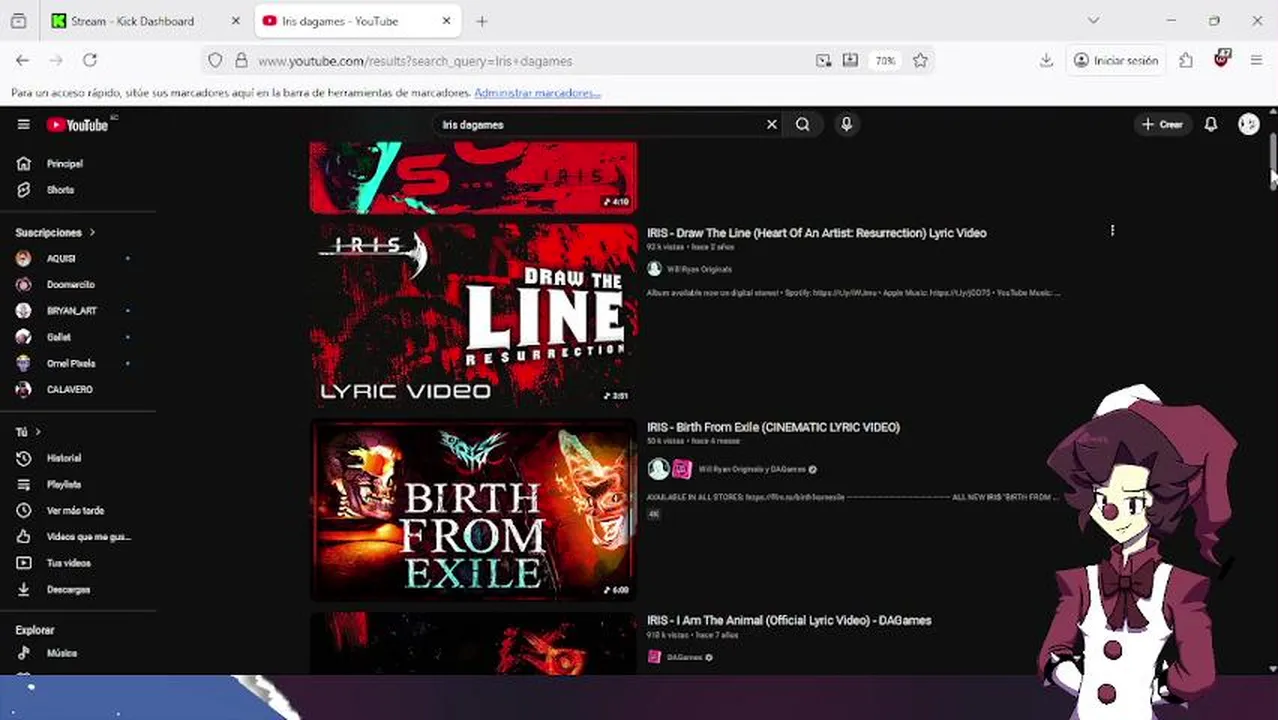
Task: Click the Draw The Line video thumbnail
Action: [473, 314]
